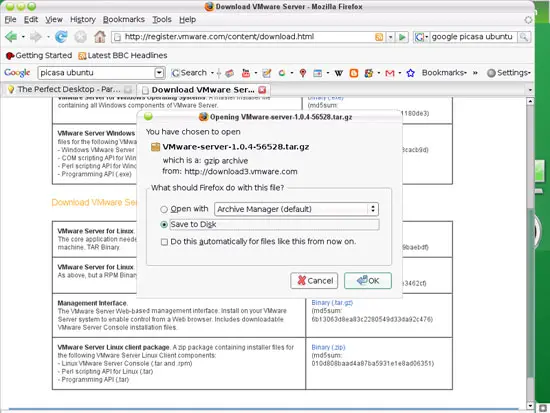The width and height of the screenshot is (550, 413).
Task: Open the Gmail icon in Google toolbar
Action: (390, 73)
